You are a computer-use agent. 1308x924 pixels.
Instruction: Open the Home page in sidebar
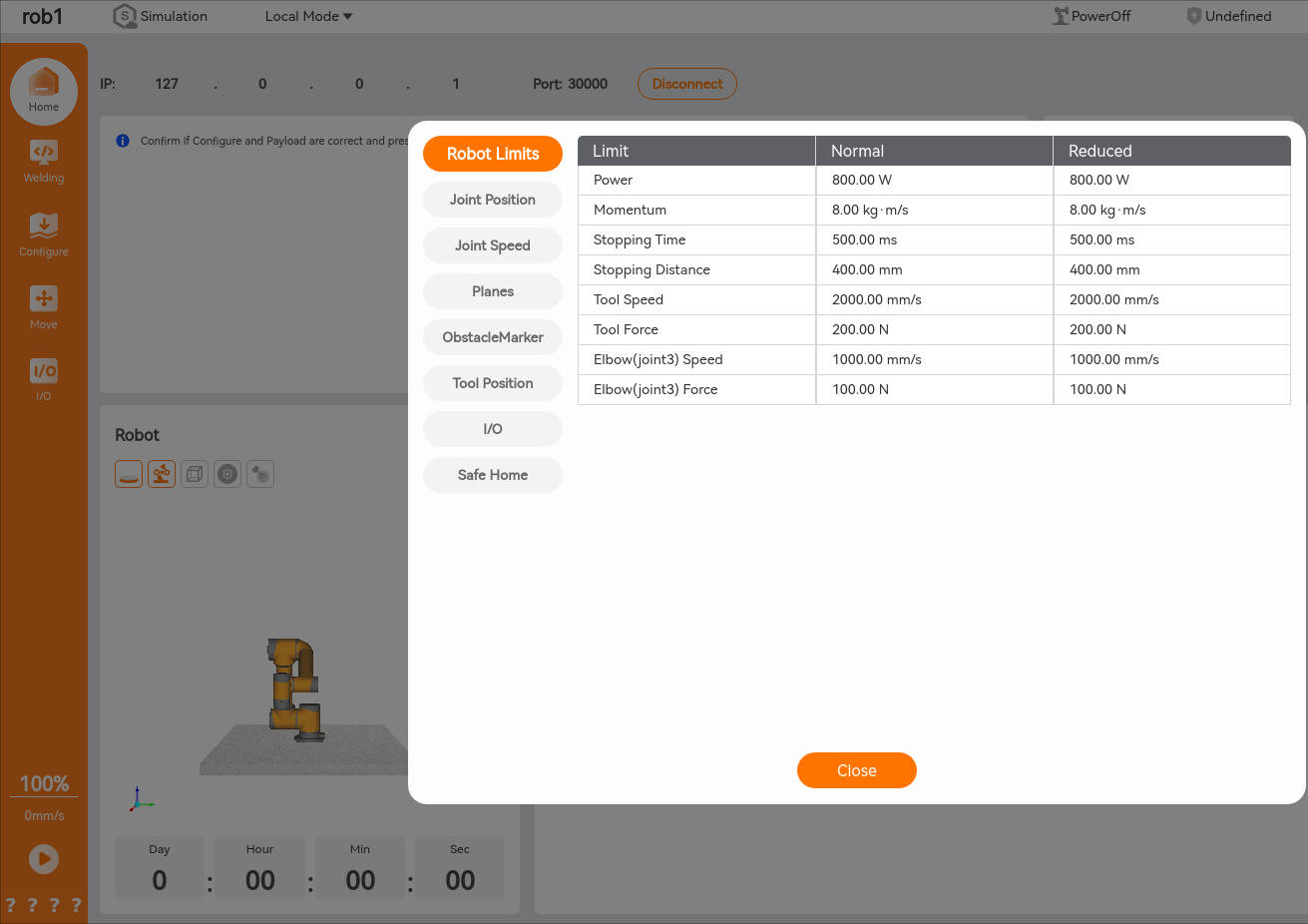(x=44, y=90)
